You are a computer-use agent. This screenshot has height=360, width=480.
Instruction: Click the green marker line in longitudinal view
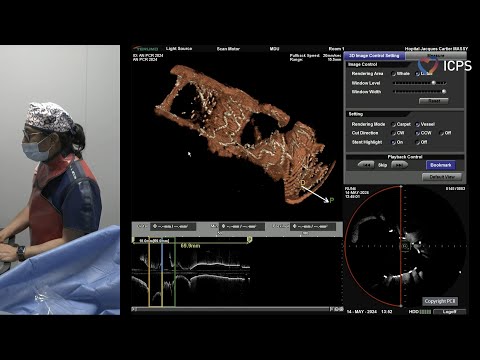[175, 273]
